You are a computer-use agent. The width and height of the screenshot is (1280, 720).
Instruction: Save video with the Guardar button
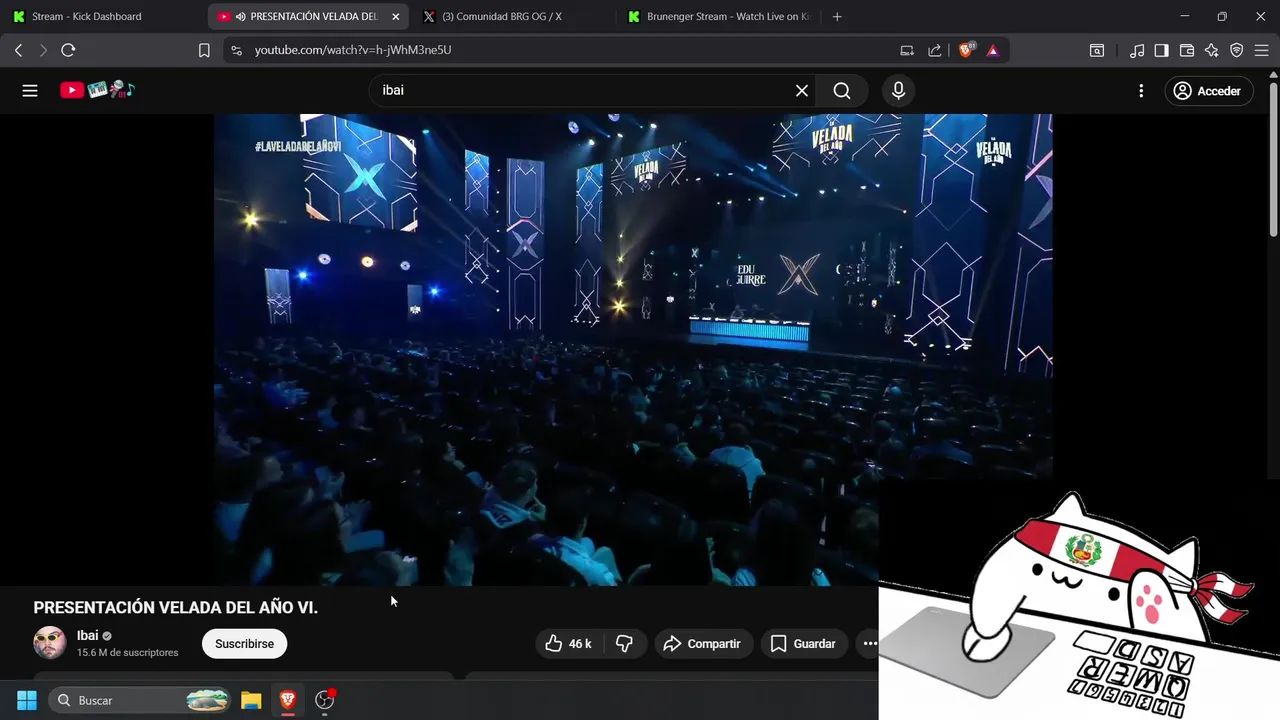[804, 644]
